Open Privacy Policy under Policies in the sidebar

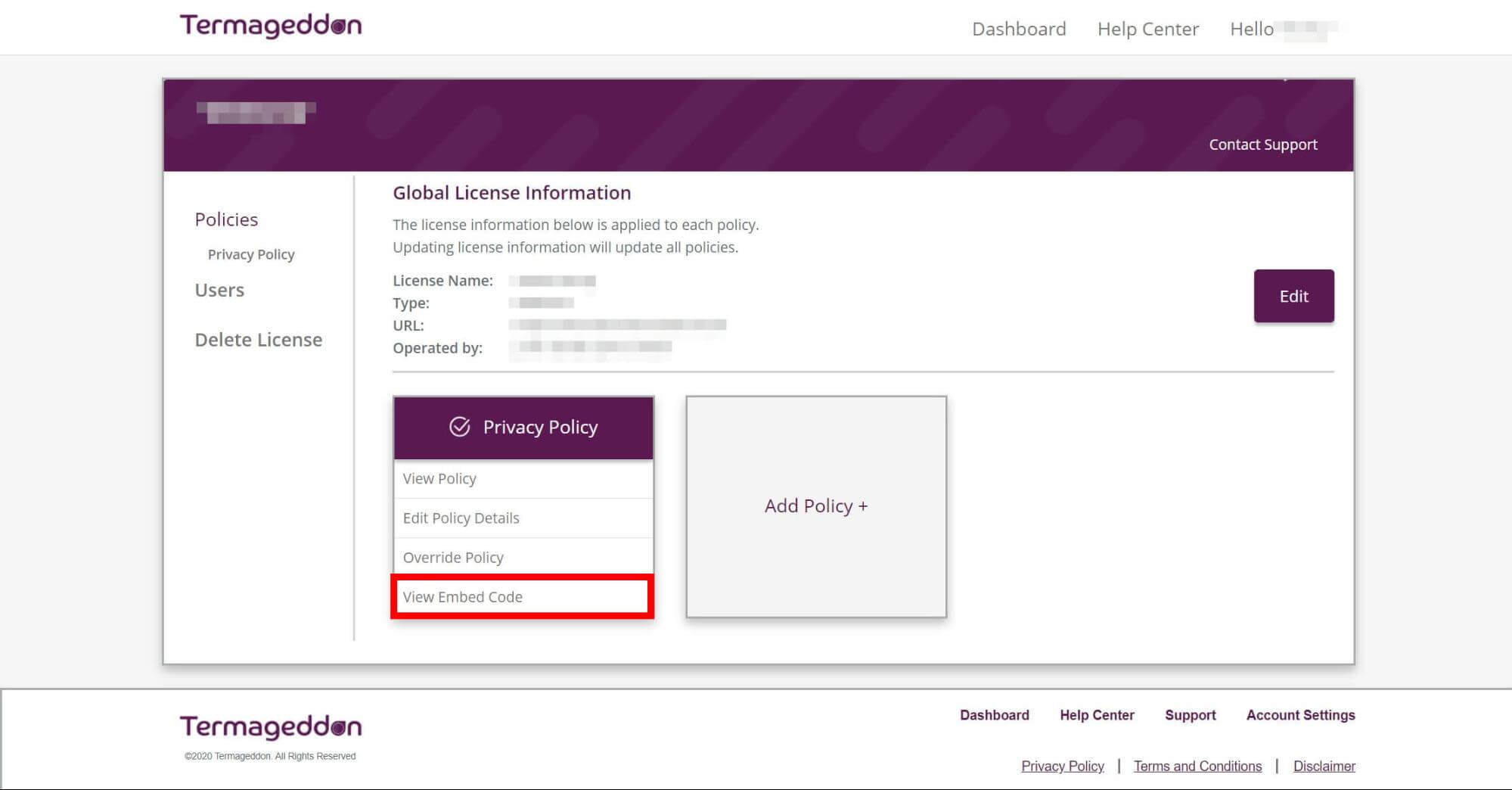[x=251, y=254]
